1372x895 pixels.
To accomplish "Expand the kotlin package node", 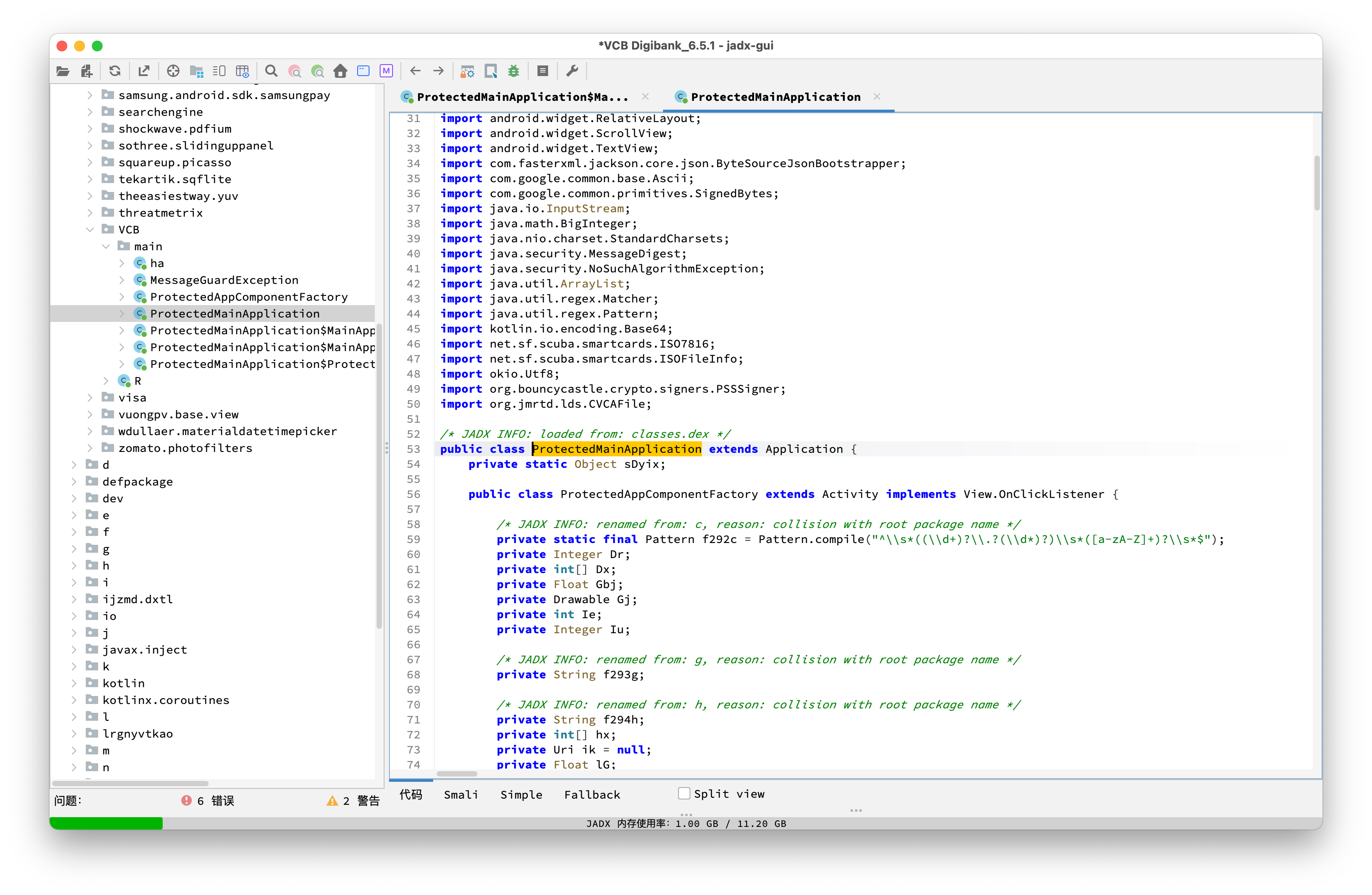I will tap(74, 683).
